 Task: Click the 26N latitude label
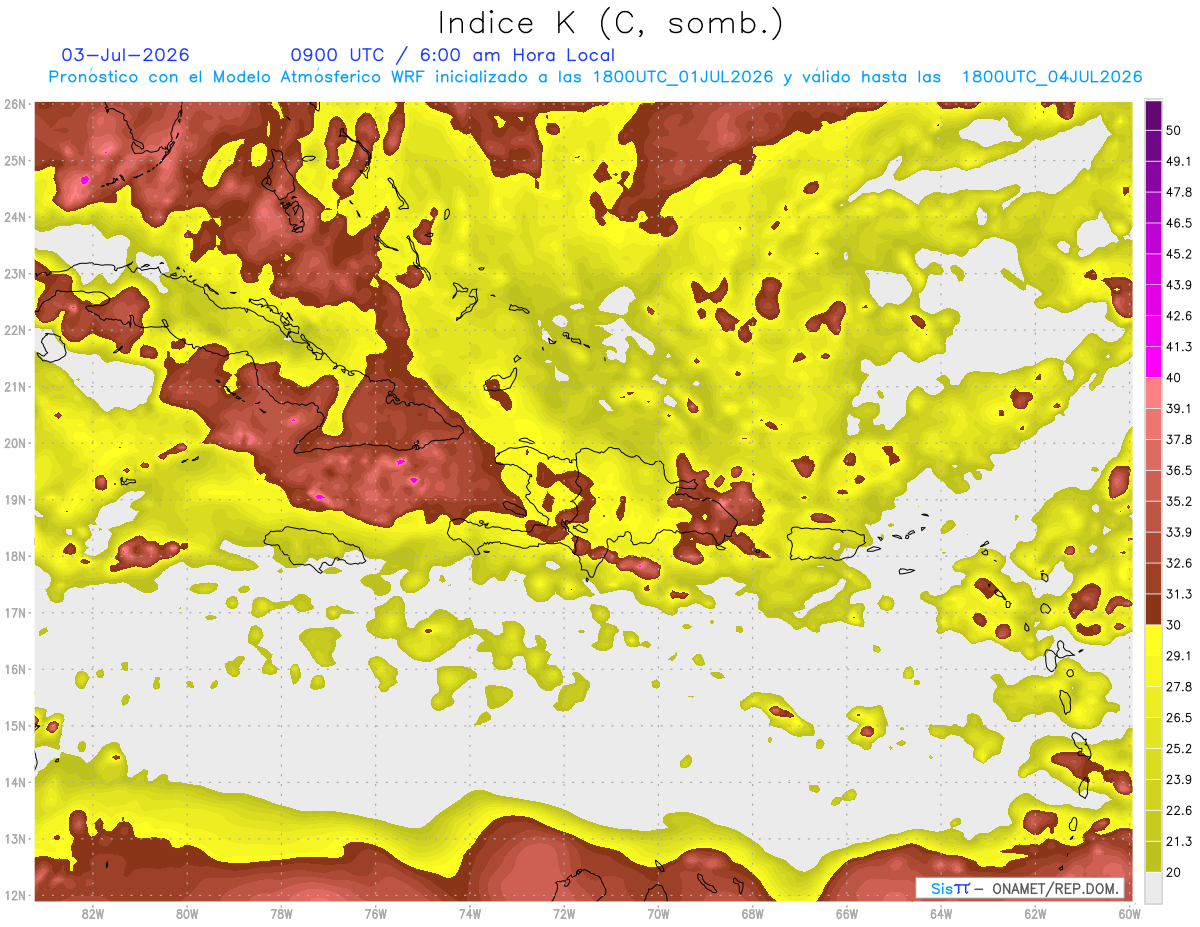(x=14, y=104)
